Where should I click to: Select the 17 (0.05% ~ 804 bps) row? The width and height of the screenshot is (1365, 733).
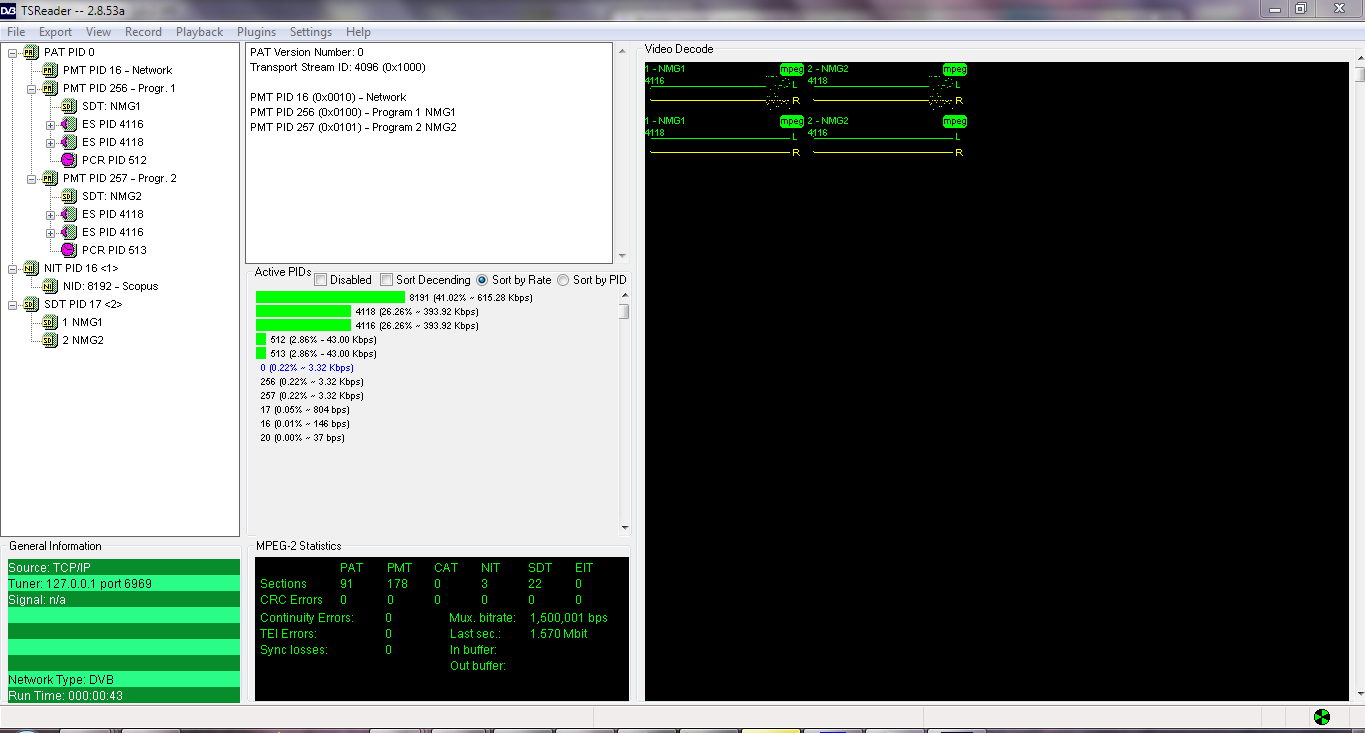point(304,409)
